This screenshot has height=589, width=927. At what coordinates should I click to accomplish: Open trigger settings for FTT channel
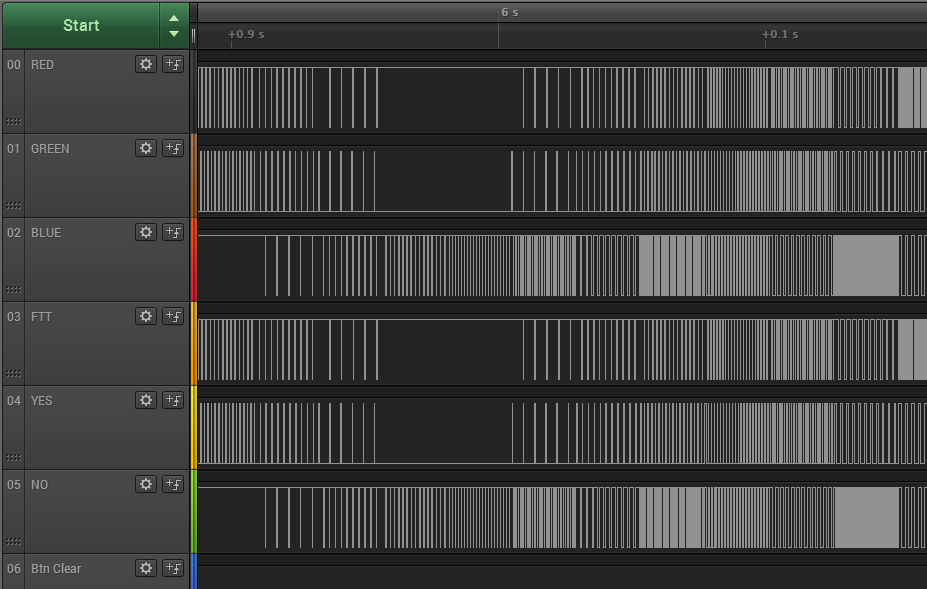coord(173,316)
